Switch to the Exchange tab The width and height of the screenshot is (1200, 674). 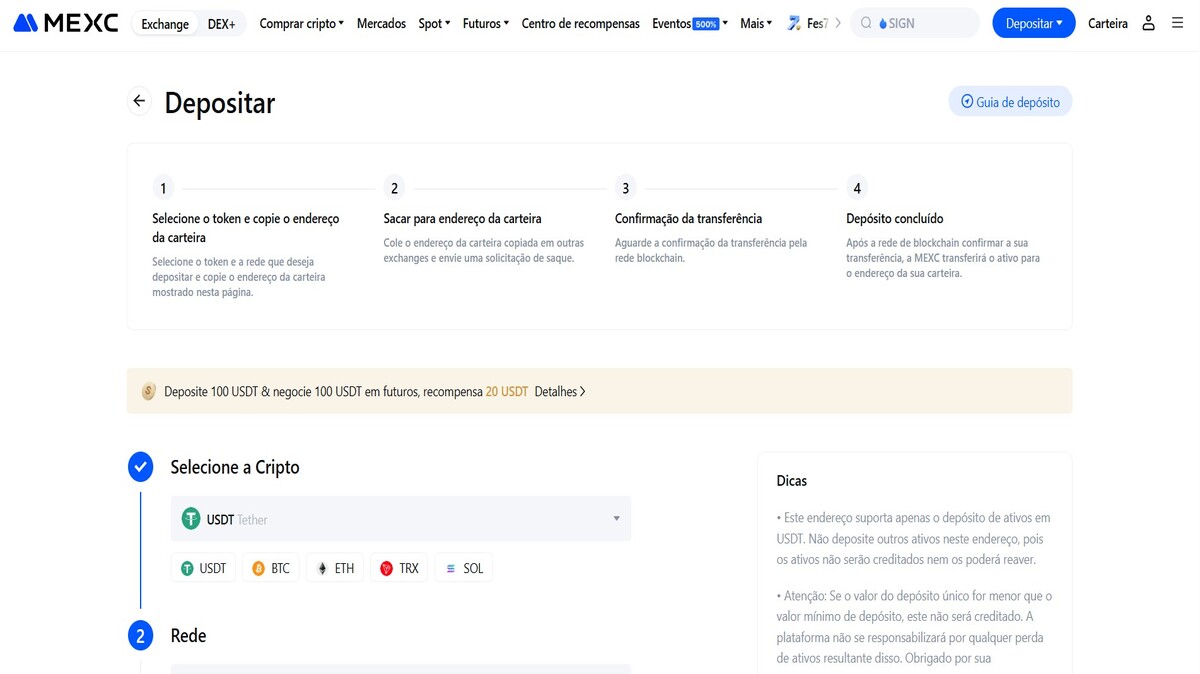click(x=165, y=24)
